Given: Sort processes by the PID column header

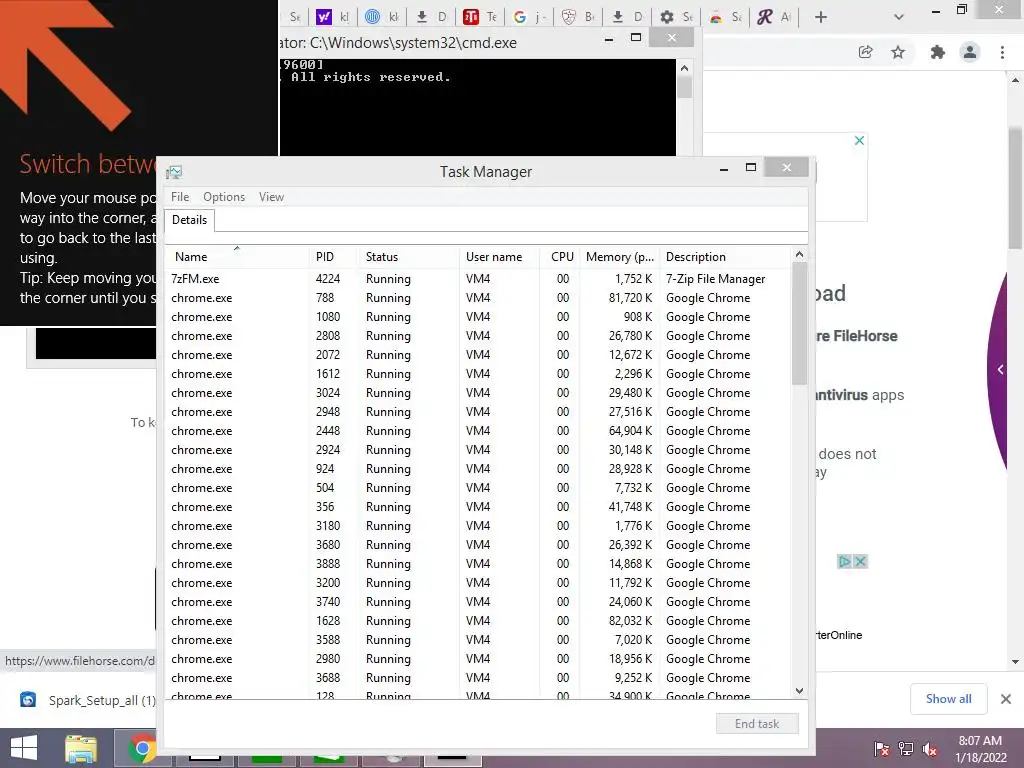Looking at the screenshot, I should pyautogui.click(x=332, y=257).
